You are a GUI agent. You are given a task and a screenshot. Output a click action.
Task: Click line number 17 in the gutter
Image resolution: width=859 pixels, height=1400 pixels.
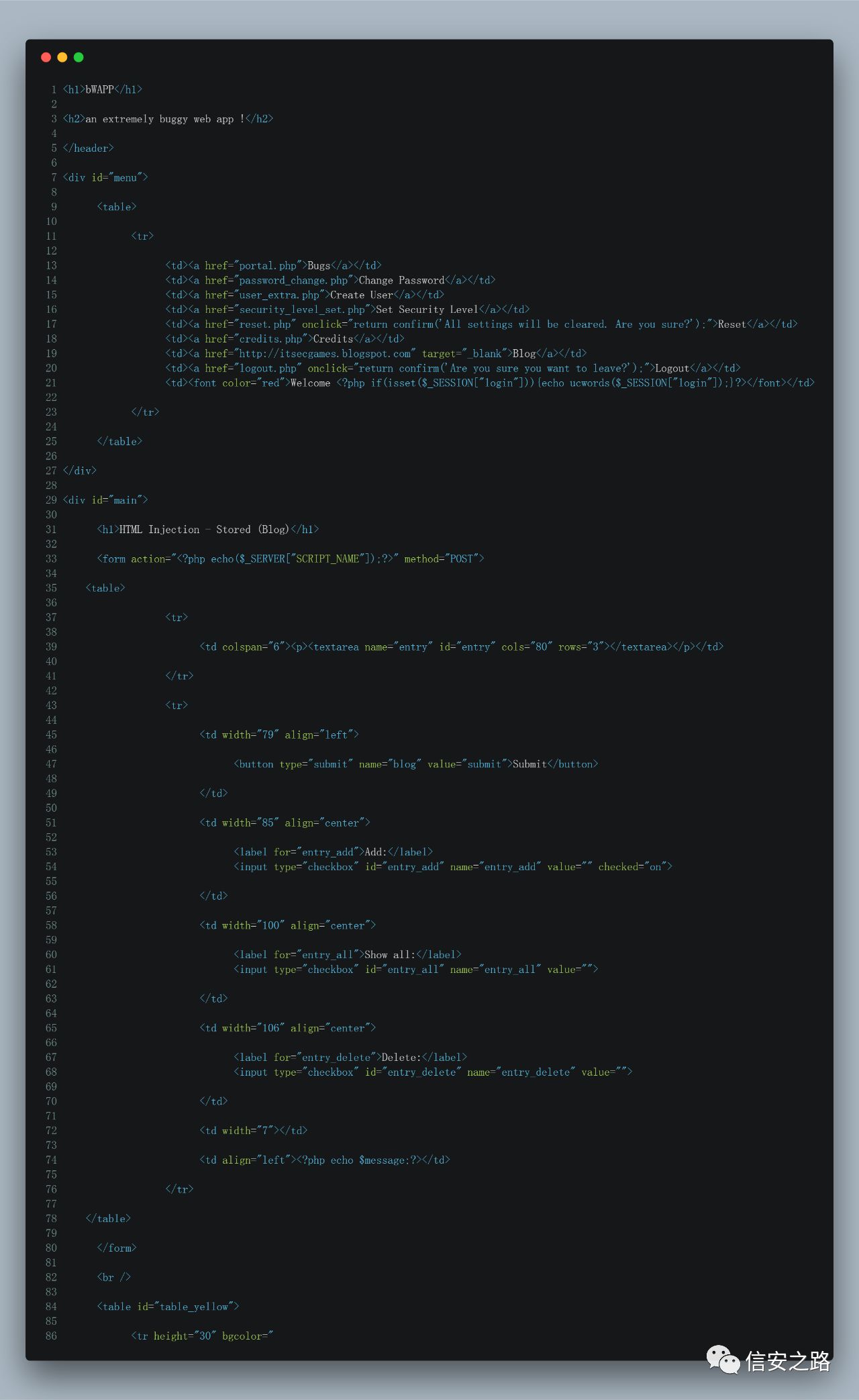click(x=52, y=324)
